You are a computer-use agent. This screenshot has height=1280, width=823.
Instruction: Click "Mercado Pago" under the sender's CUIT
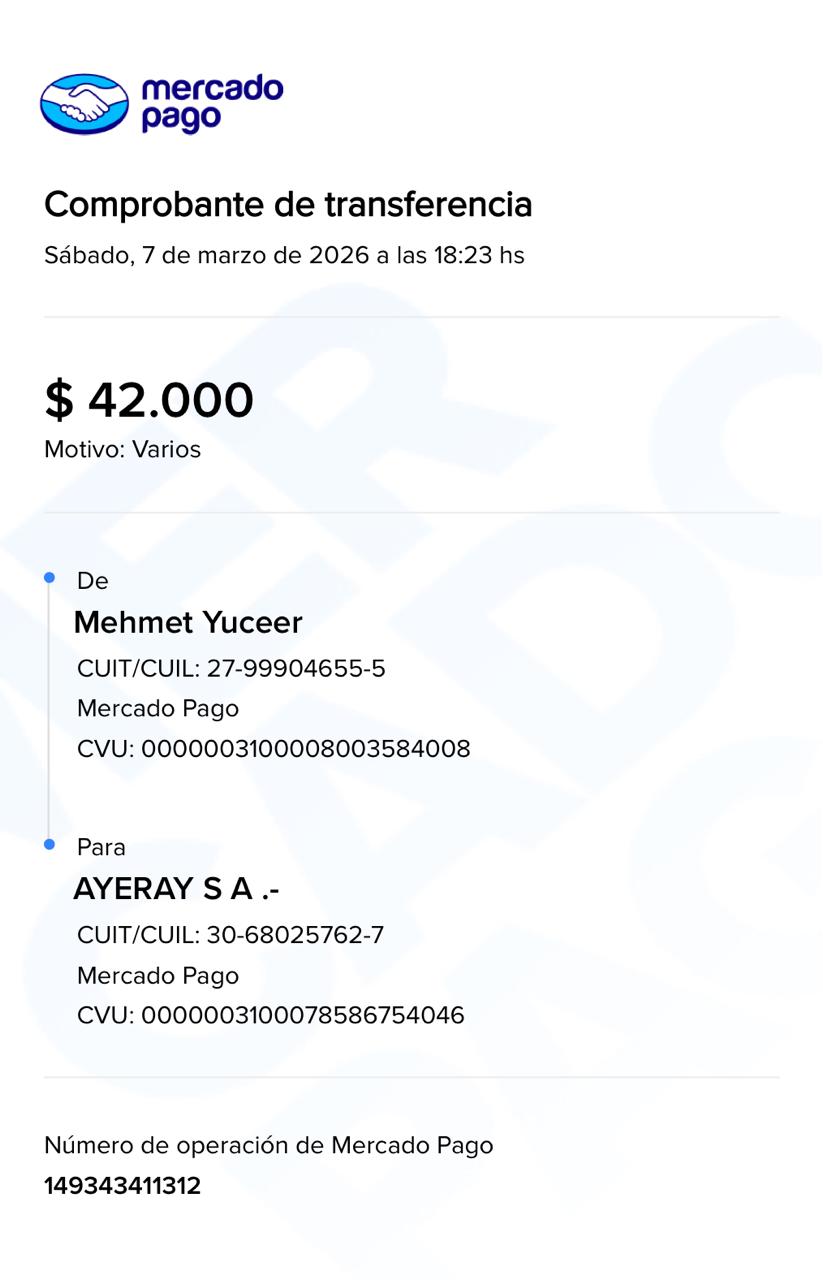158,708
